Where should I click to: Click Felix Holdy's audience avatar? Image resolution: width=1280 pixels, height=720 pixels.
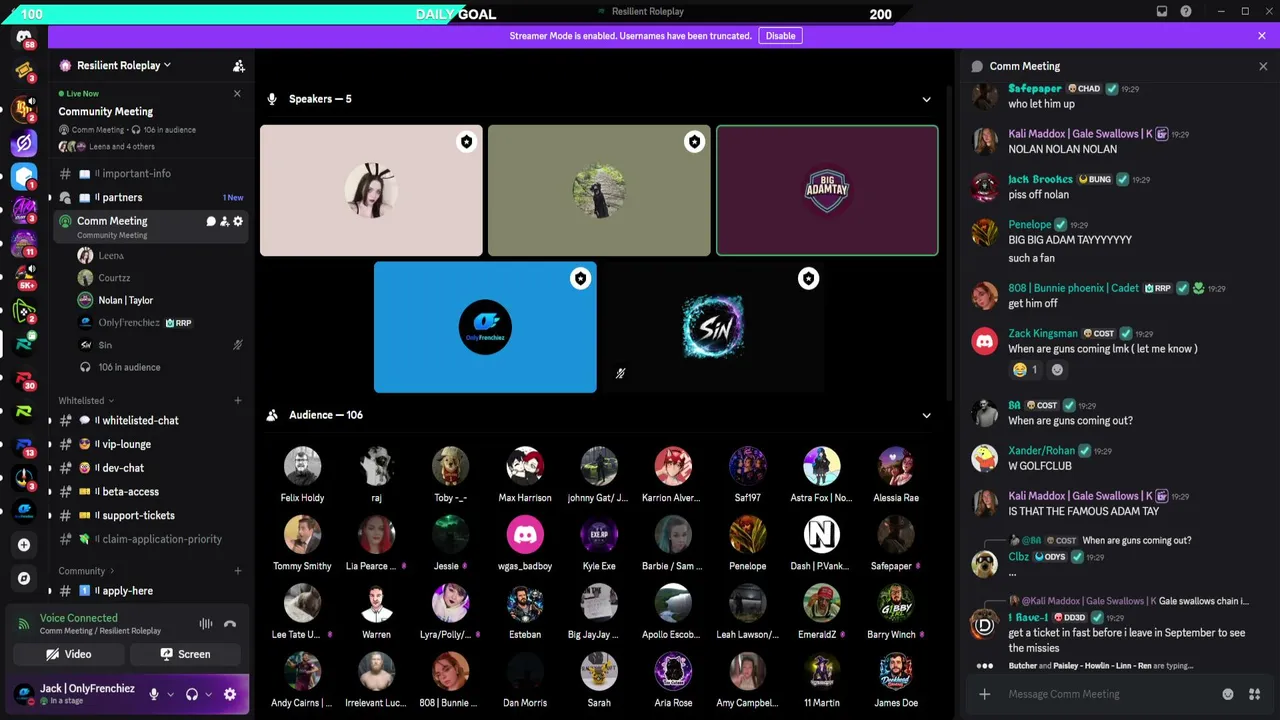tap(302, 467)
